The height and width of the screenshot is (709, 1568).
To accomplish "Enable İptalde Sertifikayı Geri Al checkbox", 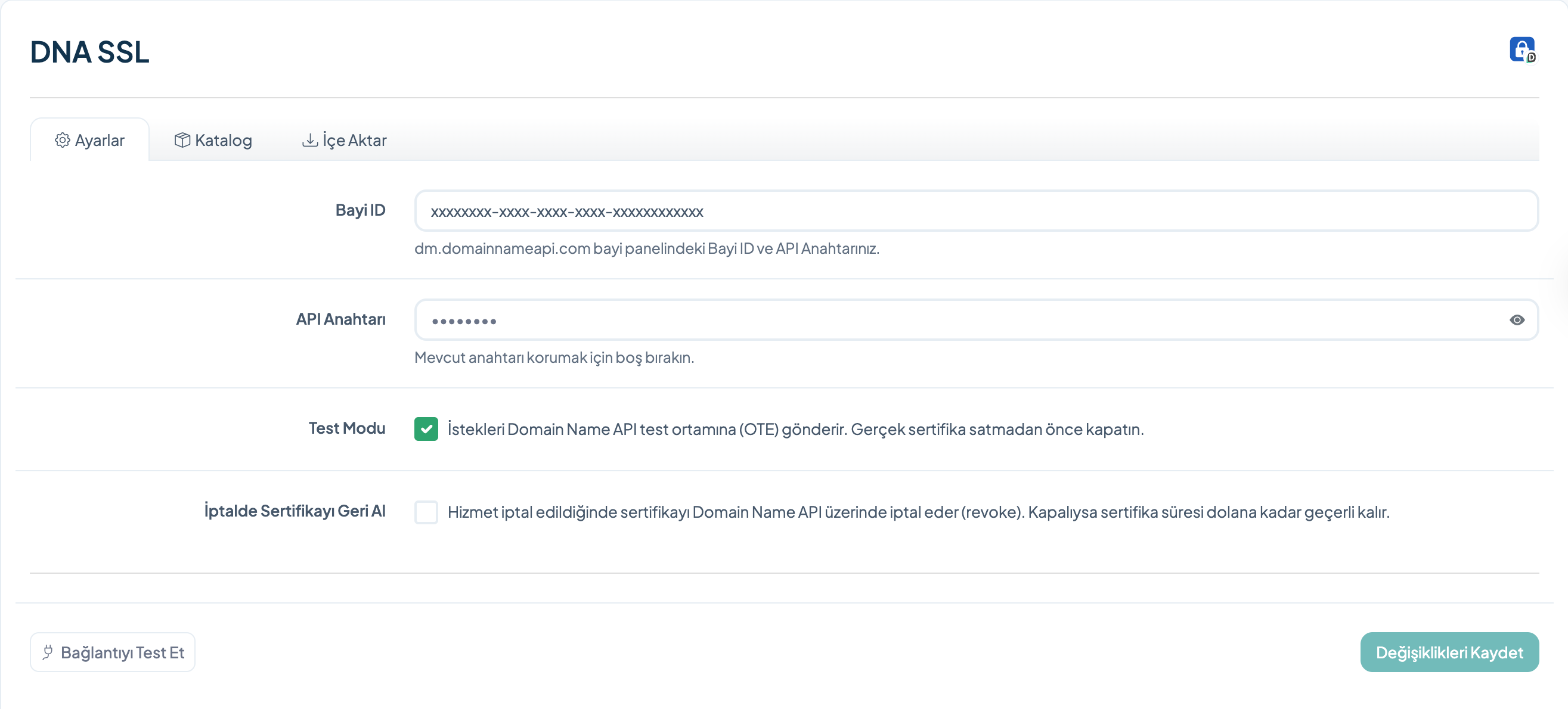I will click(x=426, y=512).
